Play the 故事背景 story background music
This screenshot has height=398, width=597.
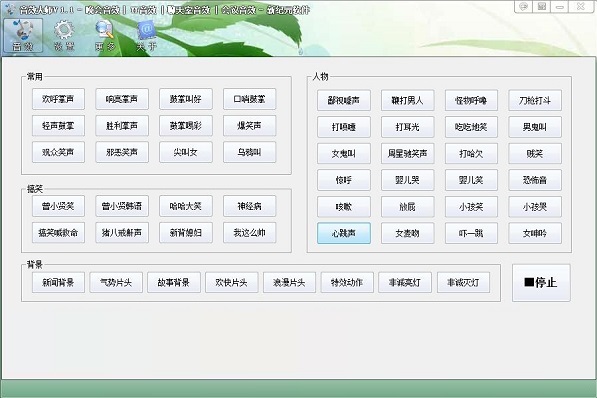click(174, 283)
